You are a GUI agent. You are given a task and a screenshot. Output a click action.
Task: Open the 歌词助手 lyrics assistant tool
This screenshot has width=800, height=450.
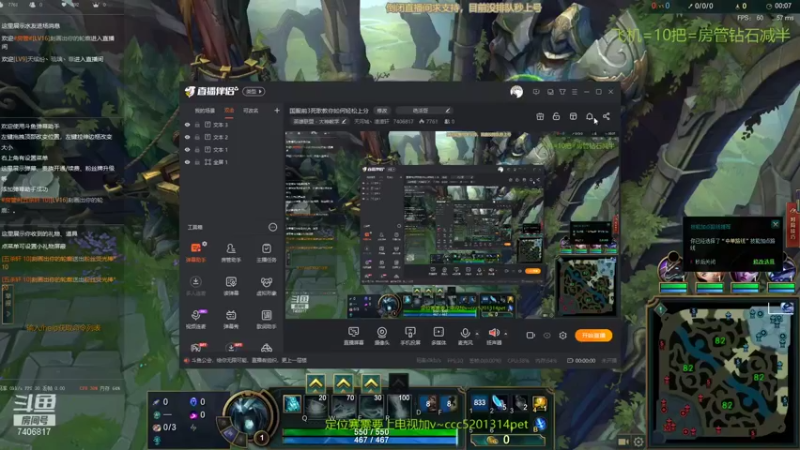266,319
